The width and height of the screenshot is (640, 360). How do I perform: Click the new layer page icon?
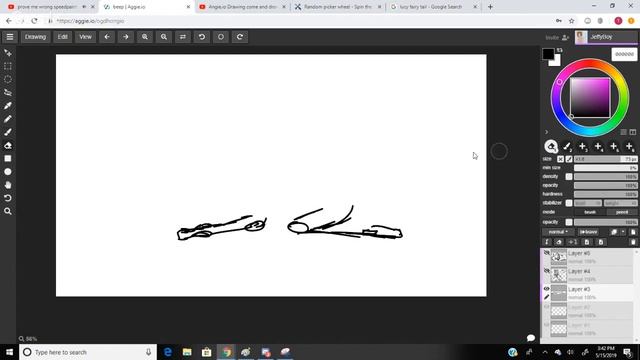[633, 232]
